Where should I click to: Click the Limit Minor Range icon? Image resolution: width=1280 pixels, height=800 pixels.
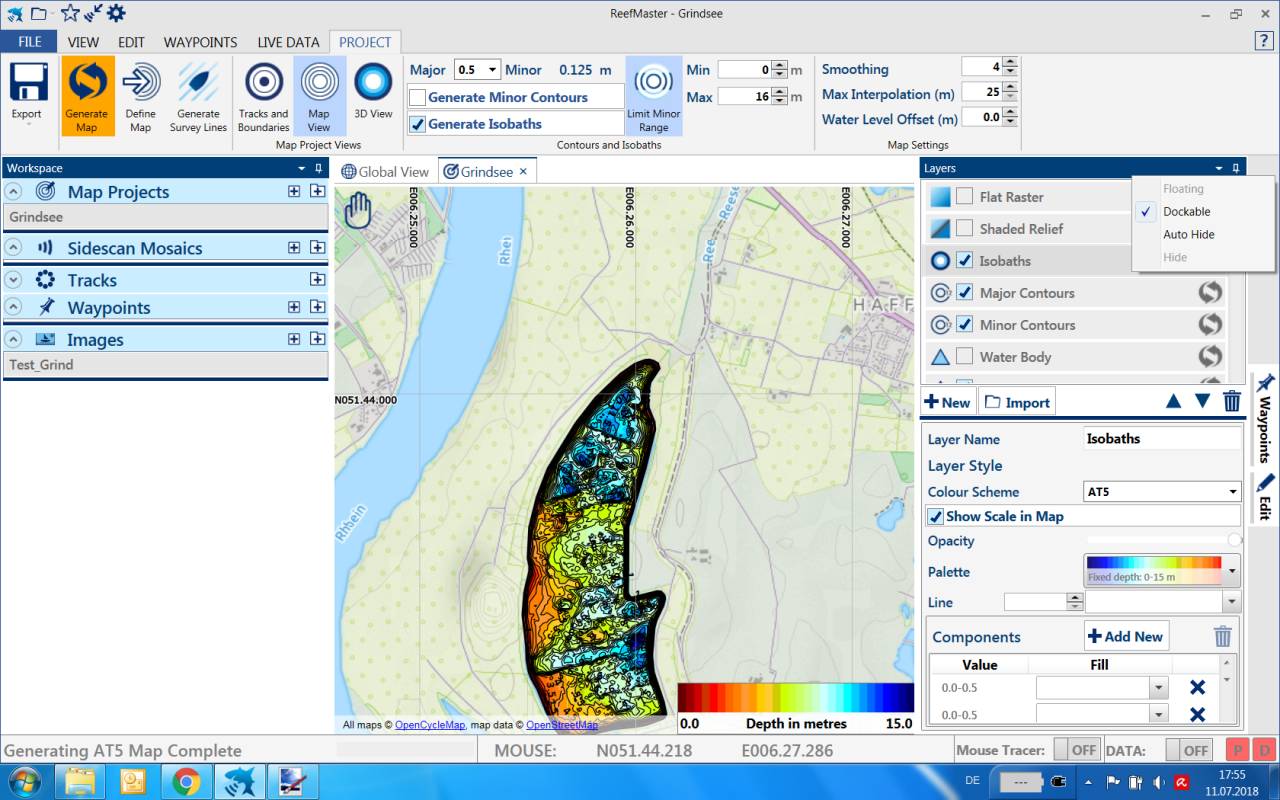653,83
